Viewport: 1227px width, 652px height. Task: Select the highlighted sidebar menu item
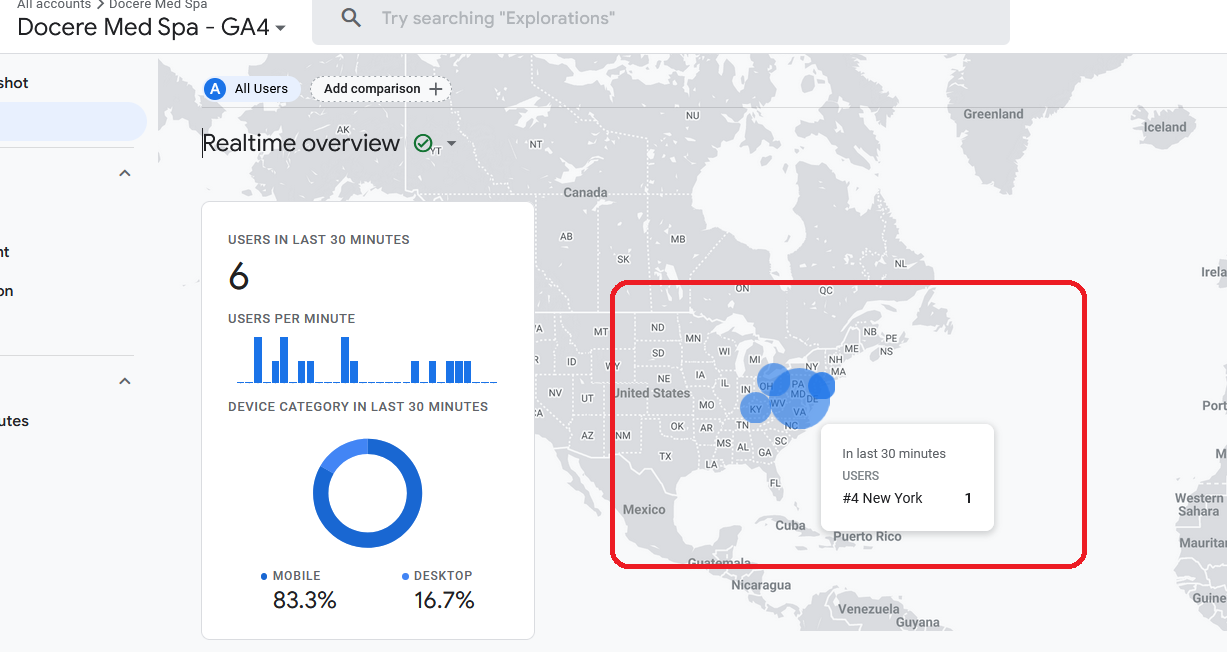72,121
